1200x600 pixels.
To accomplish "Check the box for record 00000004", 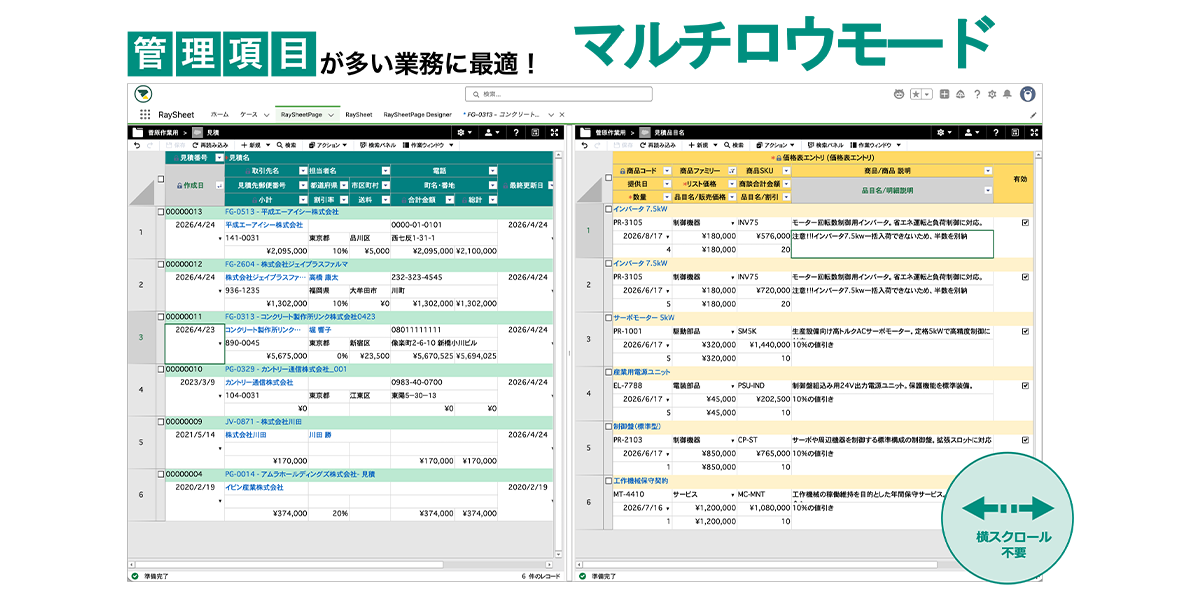I will point(161,474).
